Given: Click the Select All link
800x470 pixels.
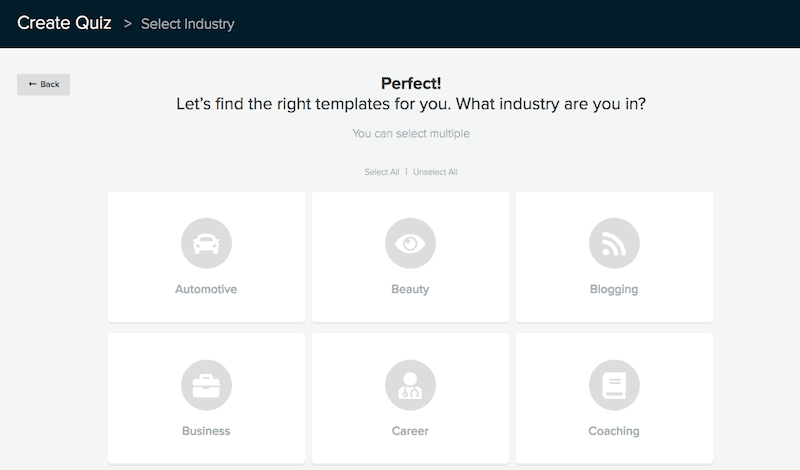Looking at the screenshot, I should click(382, 172).
